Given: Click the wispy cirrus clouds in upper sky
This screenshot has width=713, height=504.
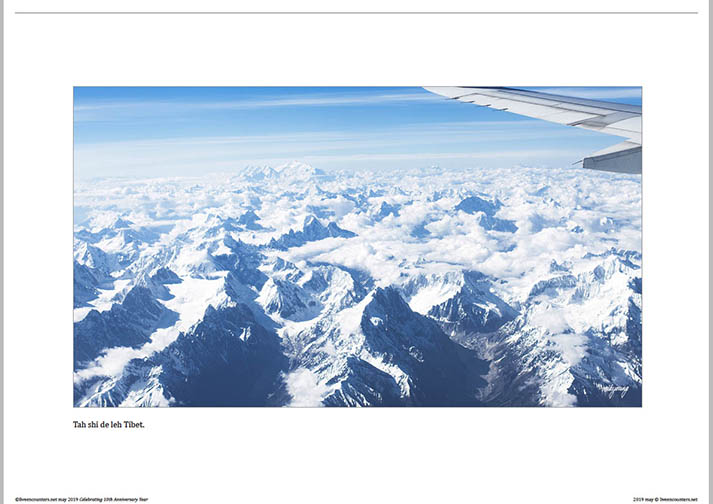Looking at the screenshot, I should coord(255,104).
